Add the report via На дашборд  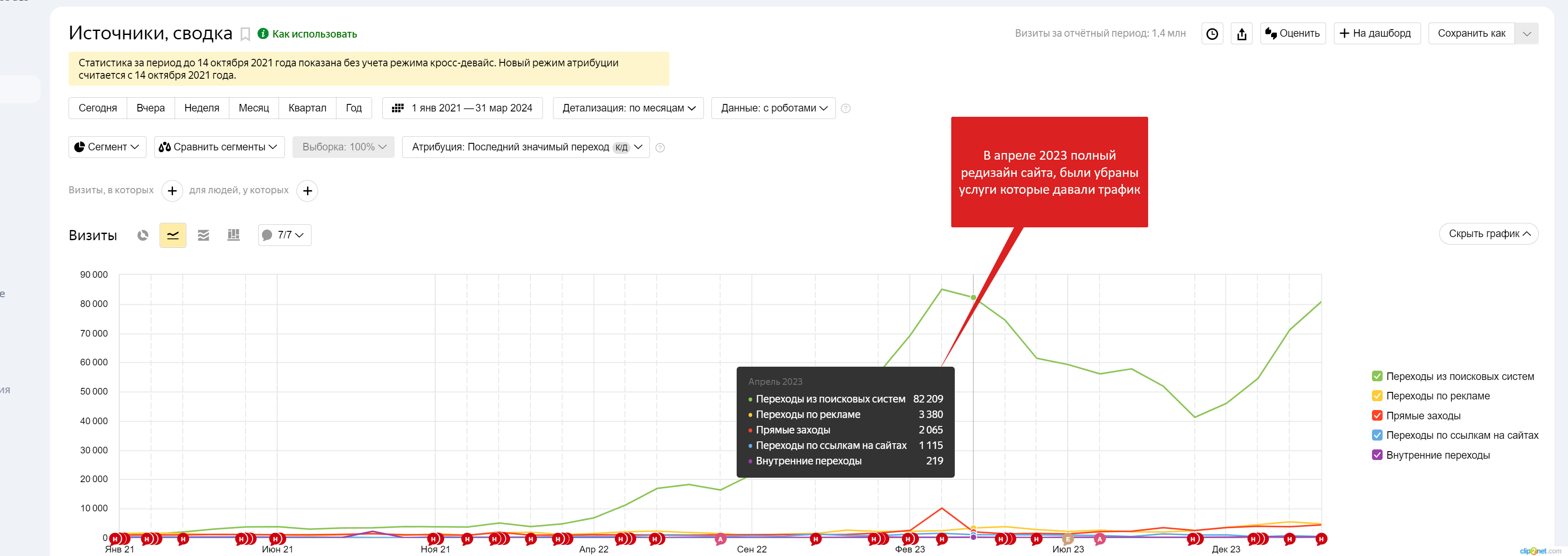[1377, 34]
